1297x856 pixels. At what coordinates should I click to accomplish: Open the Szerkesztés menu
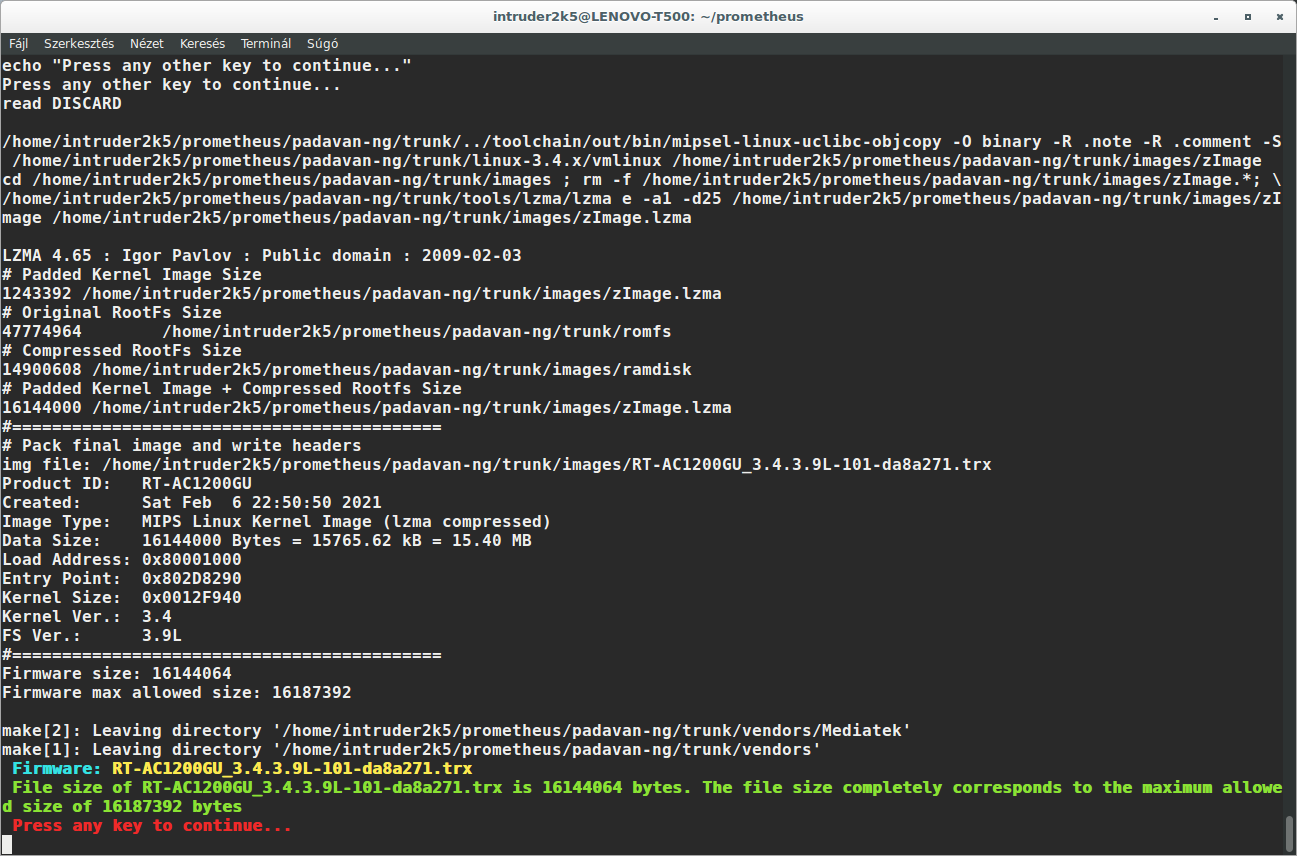pyautogui.click(x=79, y=44)
